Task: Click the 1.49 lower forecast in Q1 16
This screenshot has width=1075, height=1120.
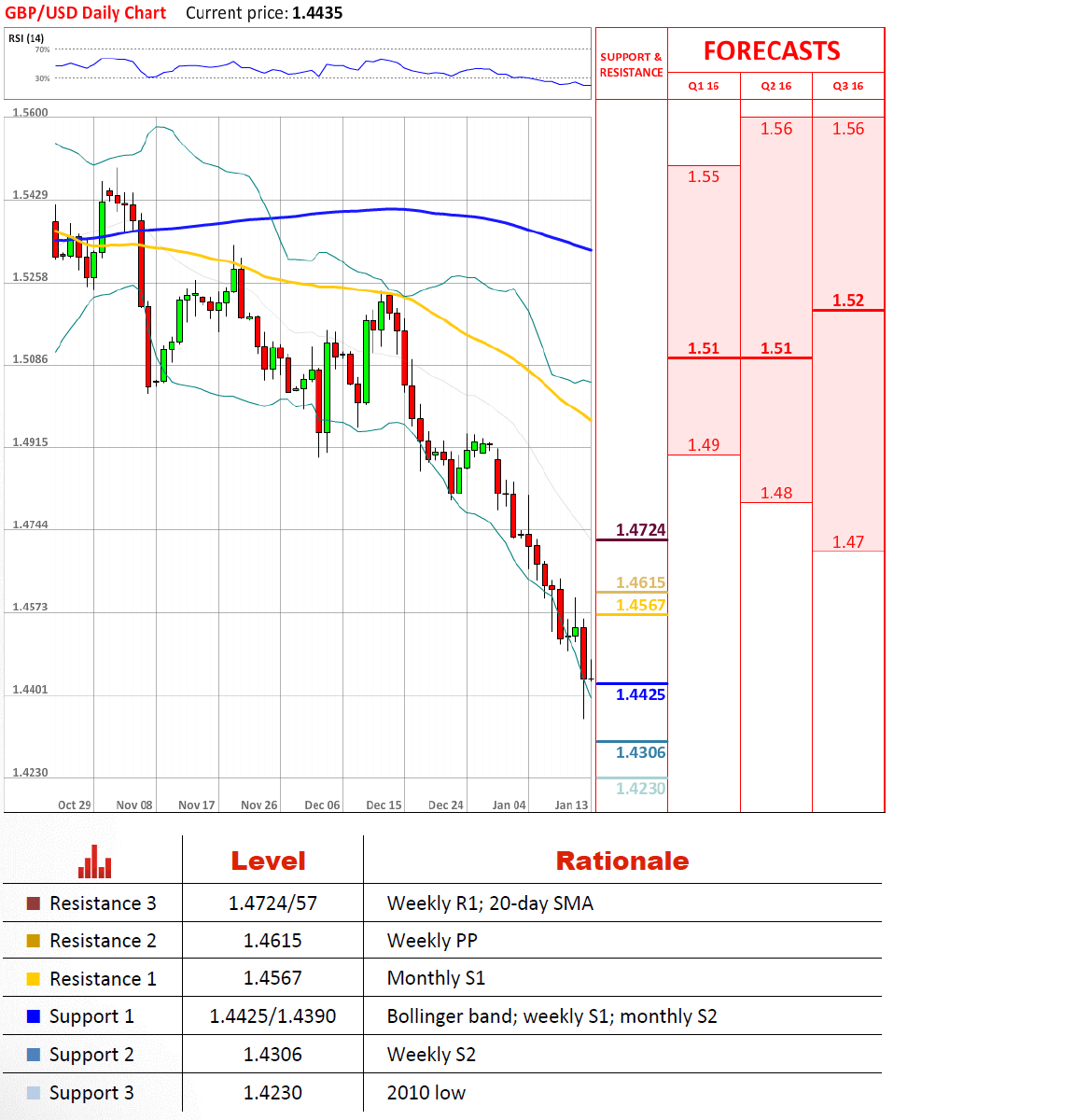Action: (704, 445)
